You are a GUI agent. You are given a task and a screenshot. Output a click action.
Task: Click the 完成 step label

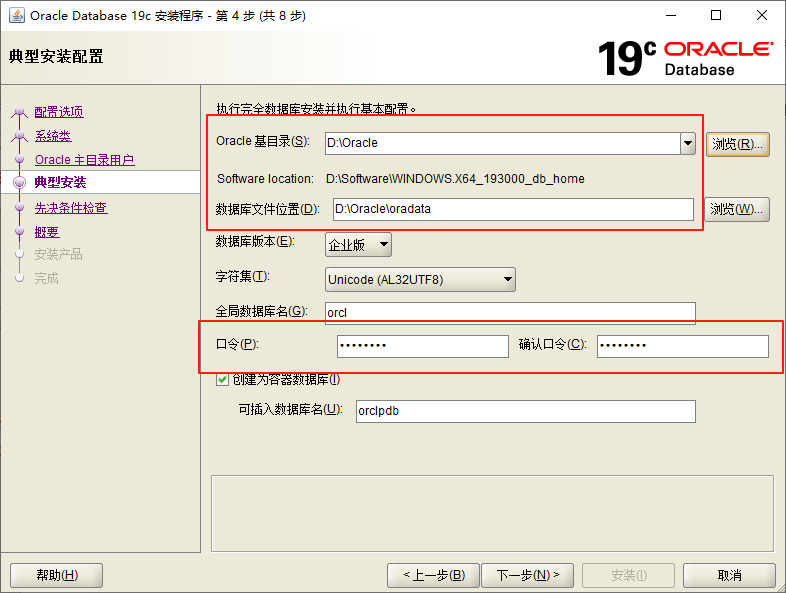coord(46,278)
